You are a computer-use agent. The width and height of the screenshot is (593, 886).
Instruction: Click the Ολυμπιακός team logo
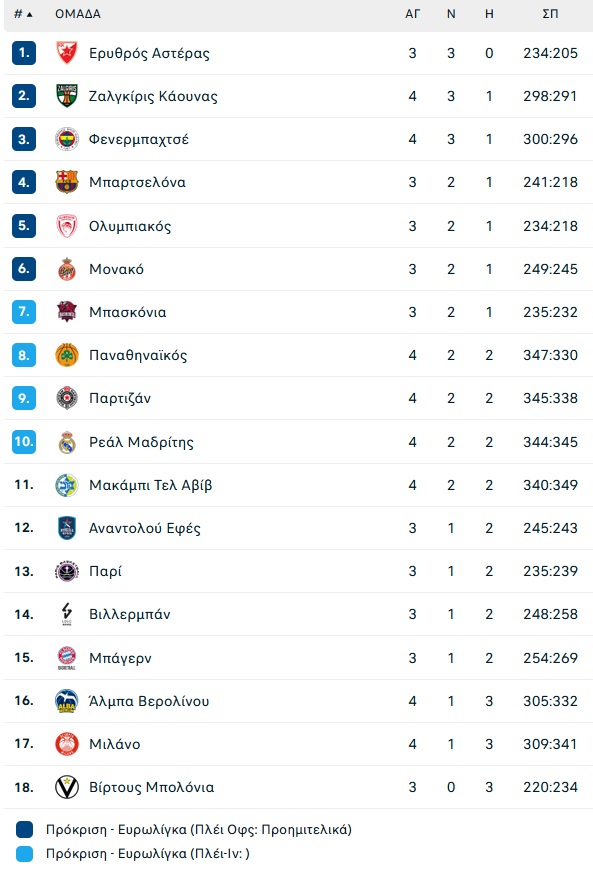tap(67, 225)
